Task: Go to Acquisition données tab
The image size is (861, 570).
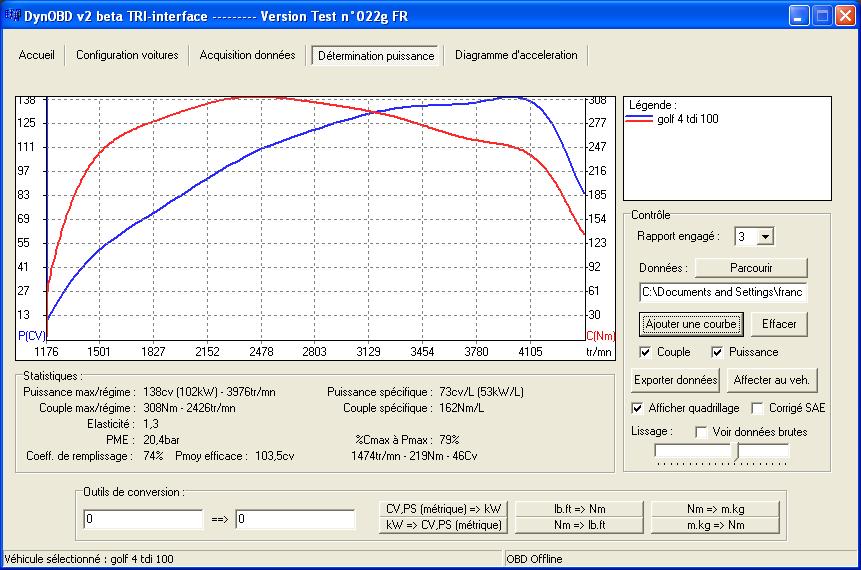Action: click(x=247, y=56)
